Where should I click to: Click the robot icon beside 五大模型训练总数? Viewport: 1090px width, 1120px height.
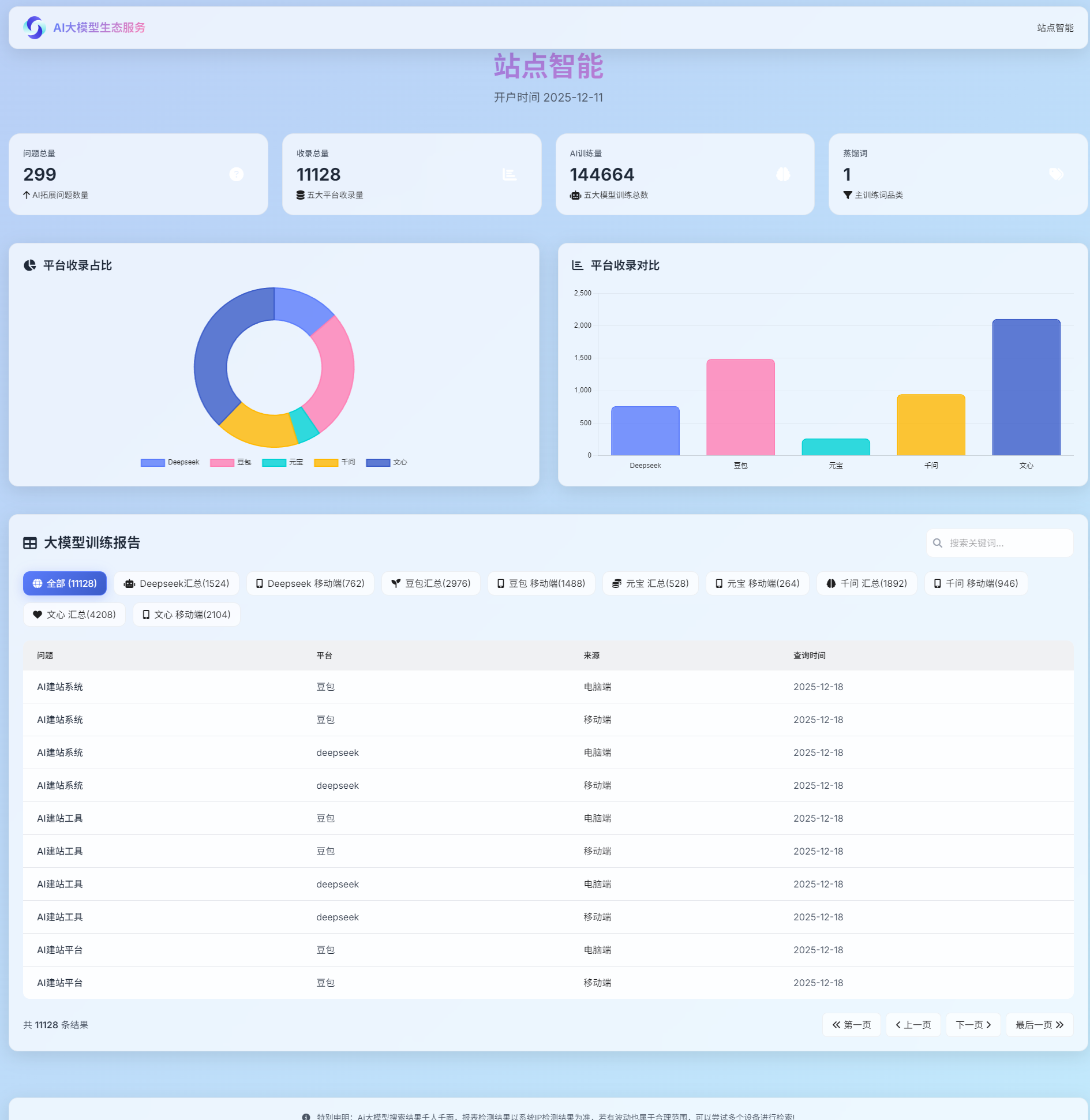(x=575, y=195)
